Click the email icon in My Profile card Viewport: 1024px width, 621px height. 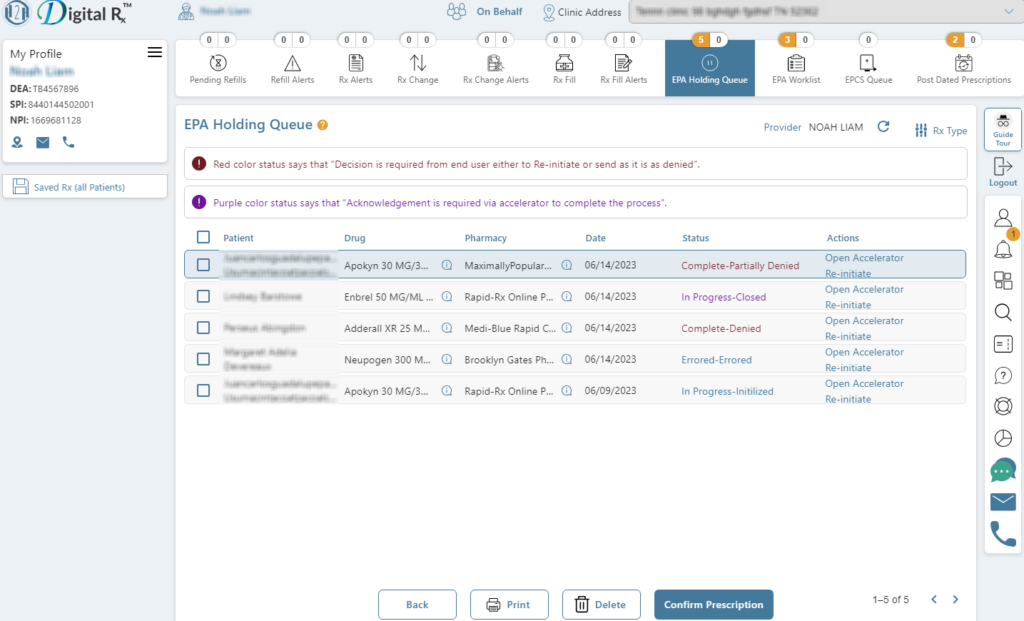pos(42,144)
